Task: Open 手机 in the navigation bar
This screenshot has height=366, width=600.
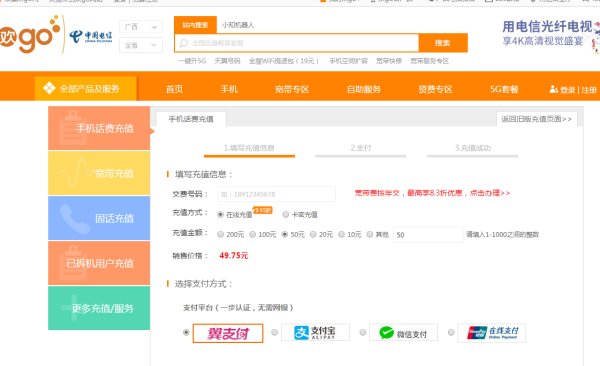Action: click(229, 89)
